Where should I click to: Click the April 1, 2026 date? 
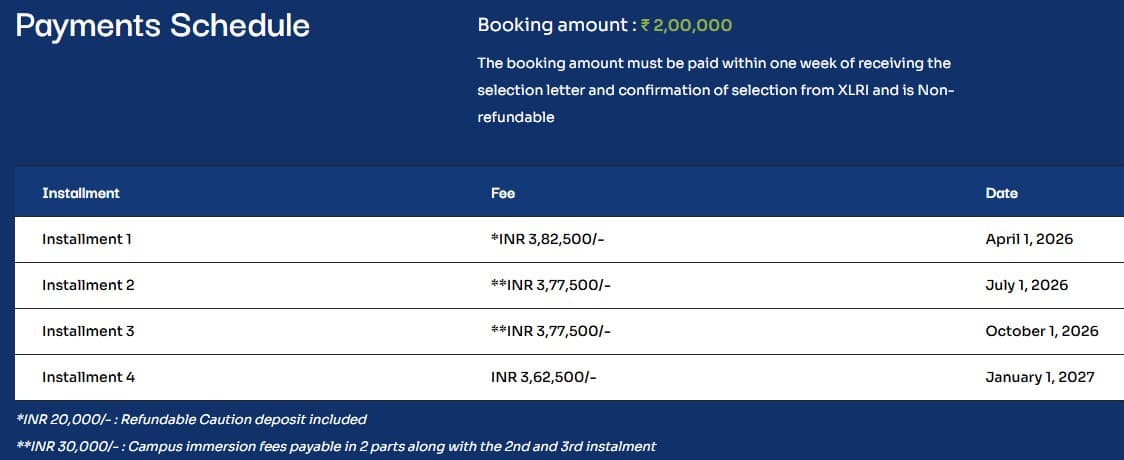[1029, 239]
